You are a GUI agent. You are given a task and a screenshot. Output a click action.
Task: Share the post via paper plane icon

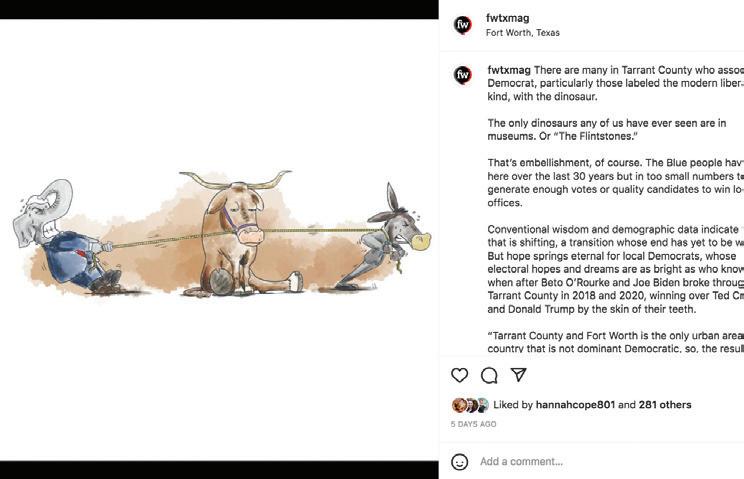click(518, 375)
